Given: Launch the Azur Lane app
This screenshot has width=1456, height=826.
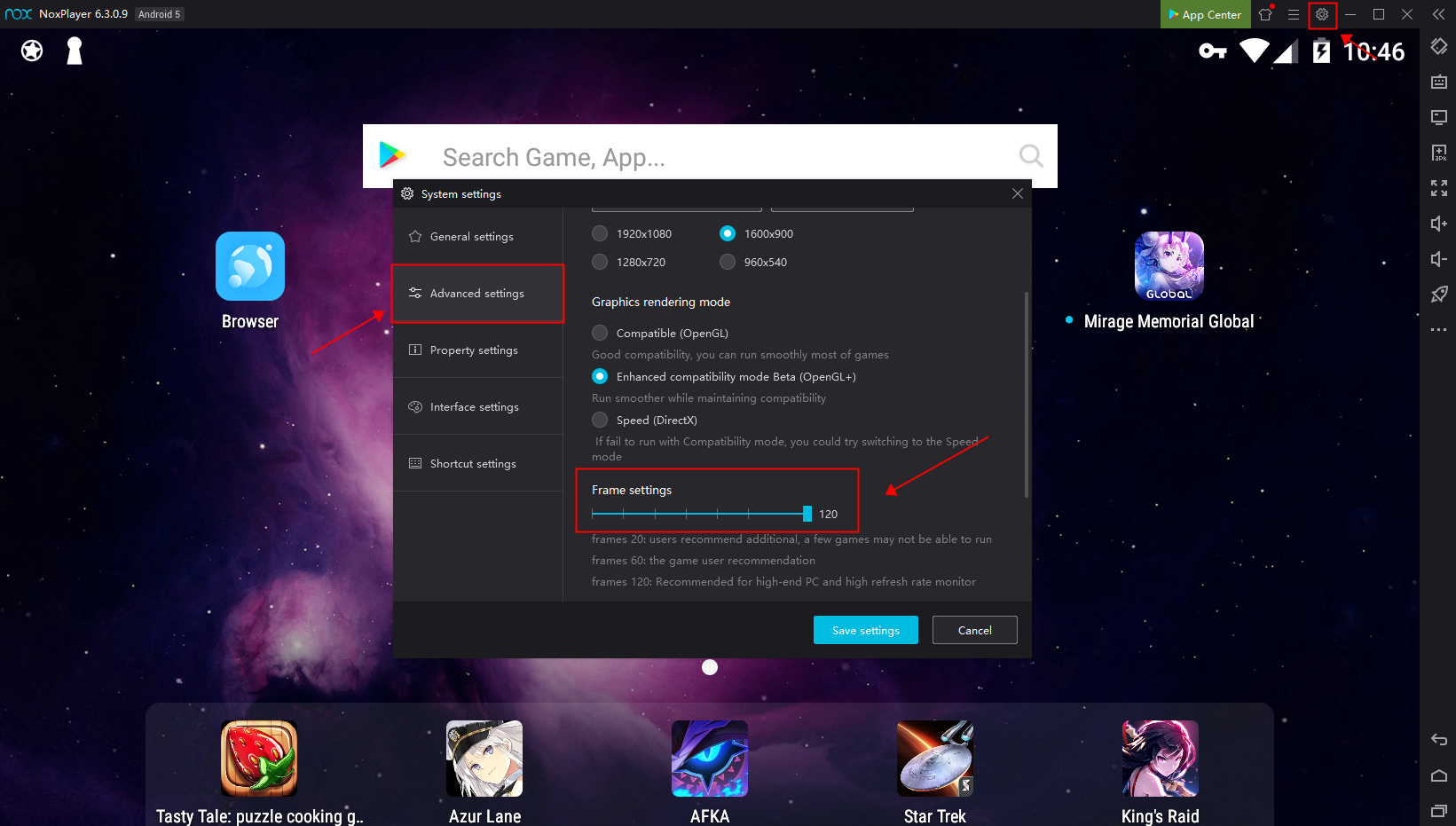Looking at the screenshot, I should (484, 759).
